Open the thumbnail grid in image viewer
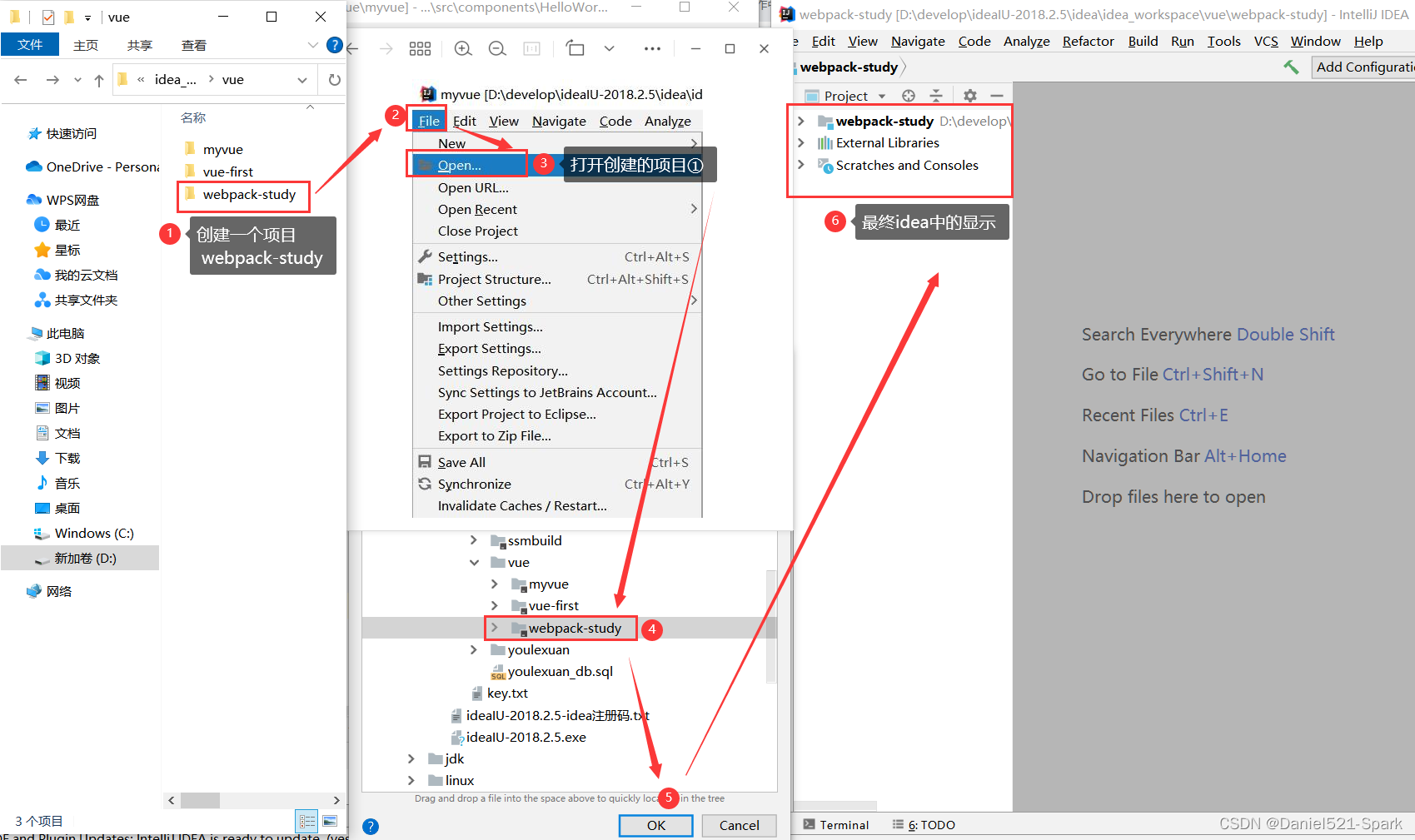The image size is (1415, 840). point(421,49)
